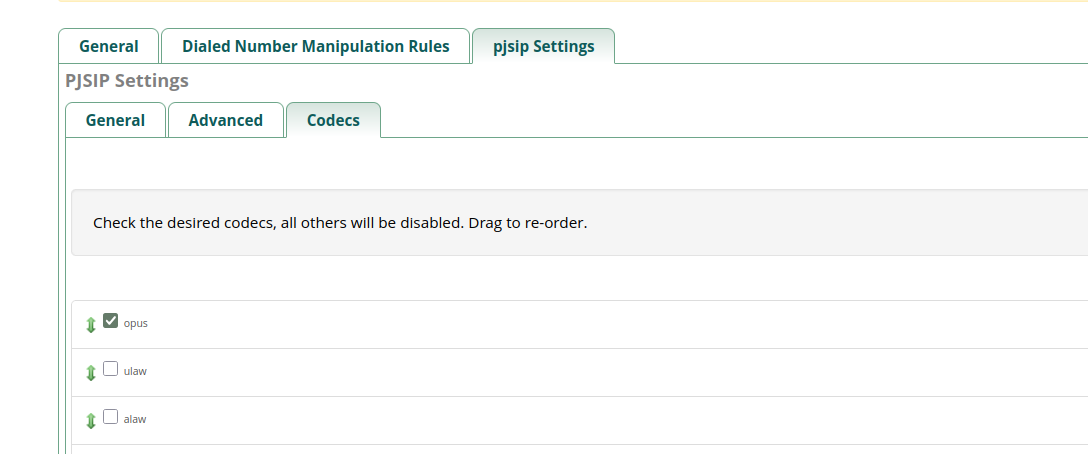Click the opus codec text label

click(135, 324)
